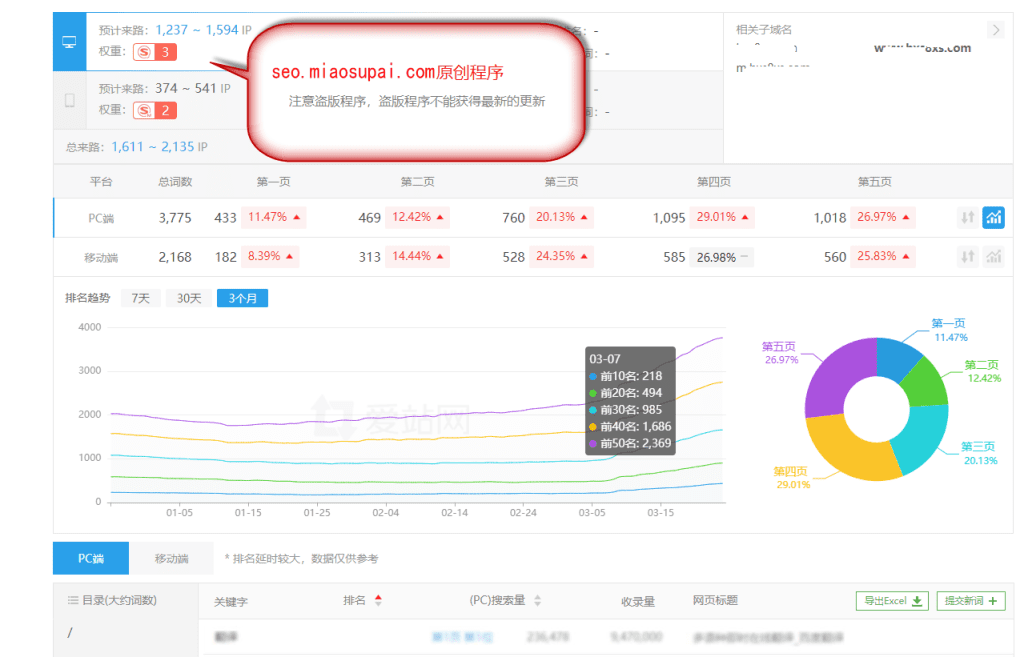
Task: Switch ranking trend to 30天
Action: coord(189,298)
